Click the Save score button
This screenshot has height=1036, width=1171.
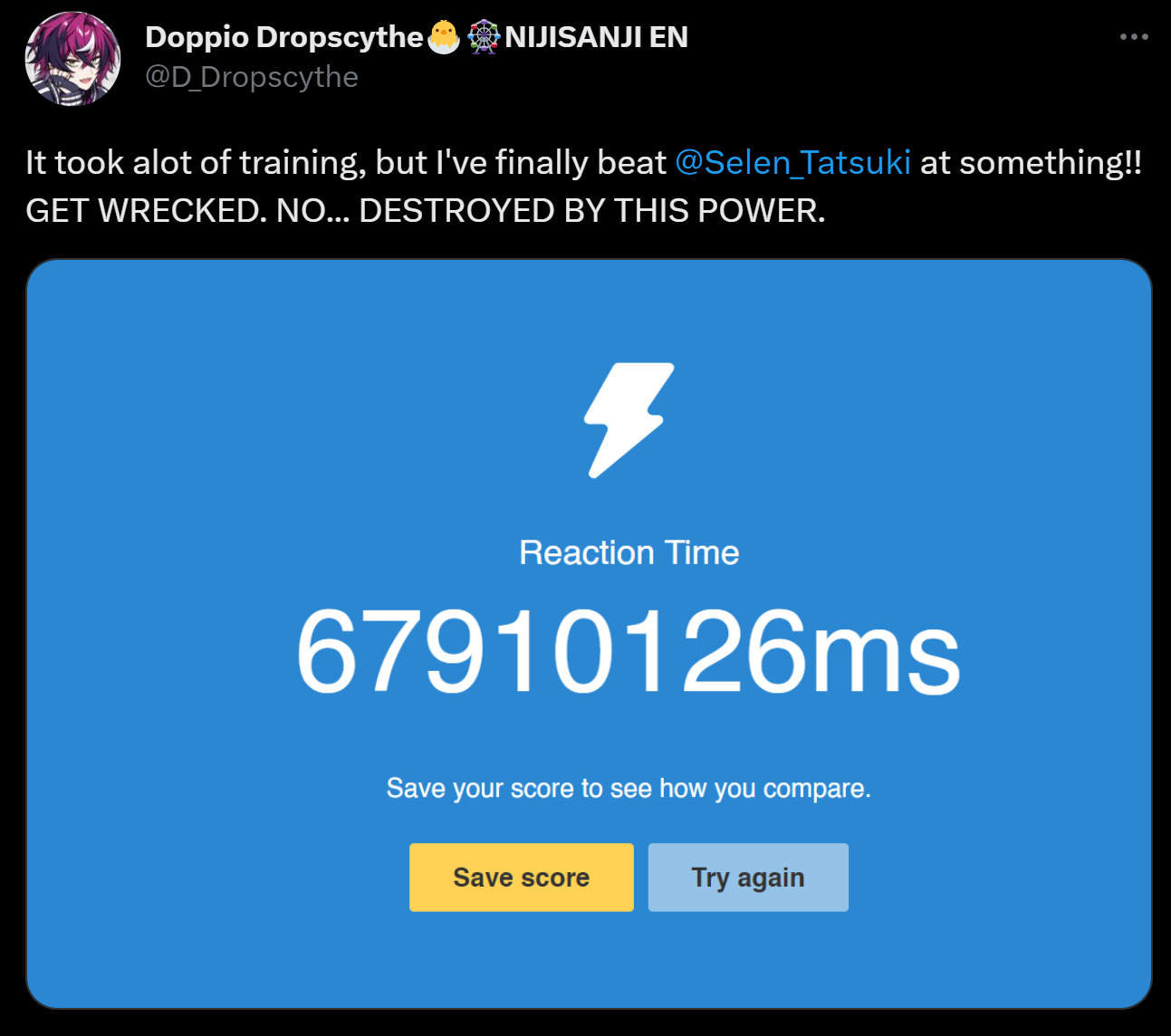tap(522, 878)
